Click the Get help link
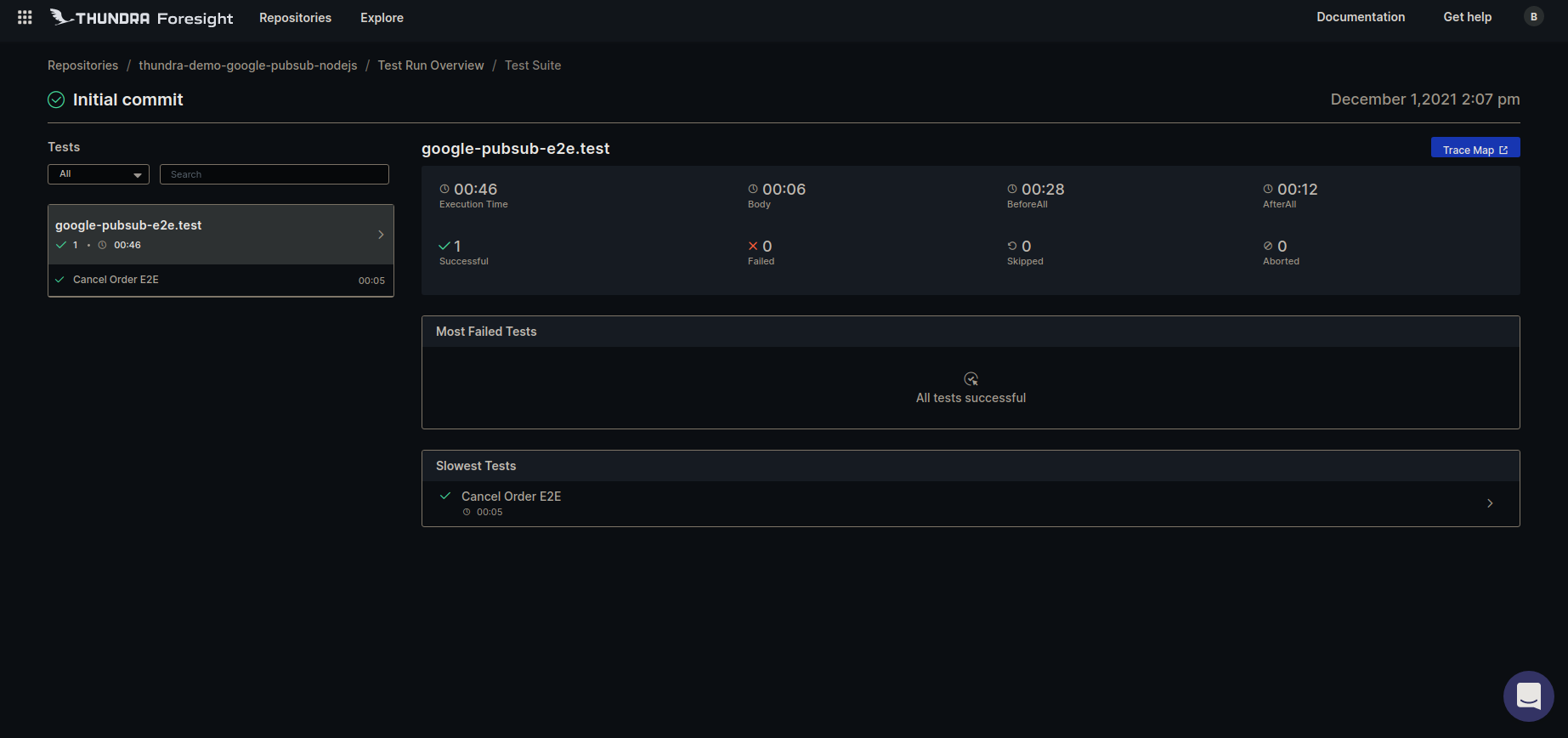This screenshot has width=1568, height=738. click(x=1467, y=17)
